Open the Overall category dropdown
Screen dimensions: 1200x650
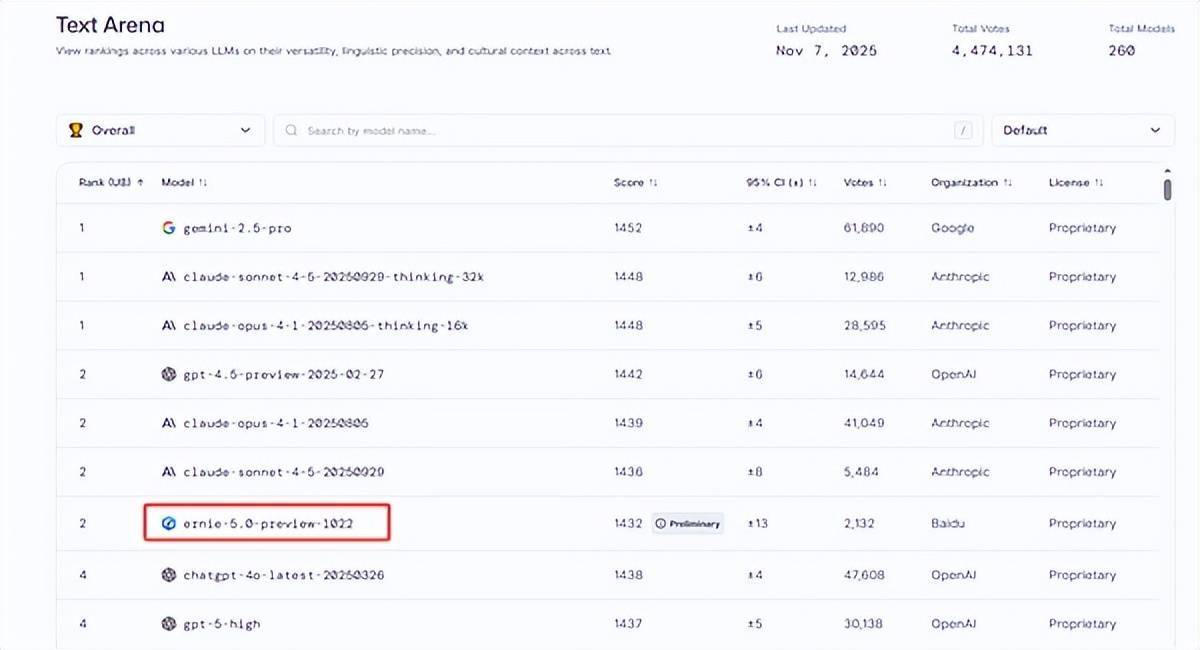coord(160,130)
